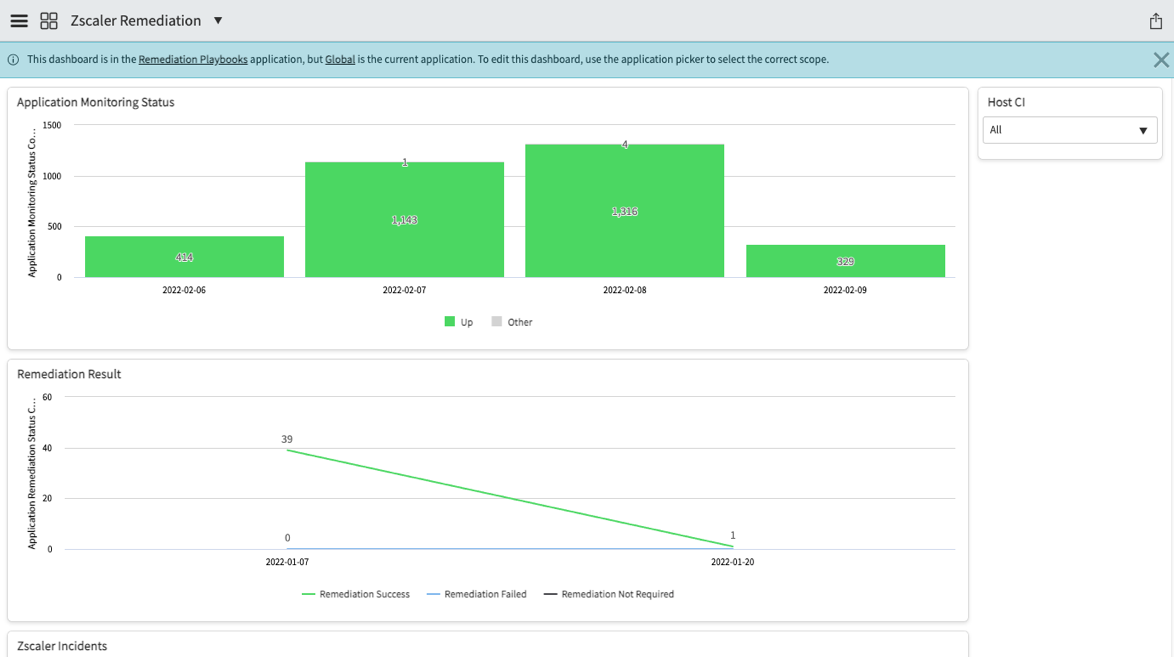Click the Host CI filter label
Screen dimensions: 1174x657
1006,102
